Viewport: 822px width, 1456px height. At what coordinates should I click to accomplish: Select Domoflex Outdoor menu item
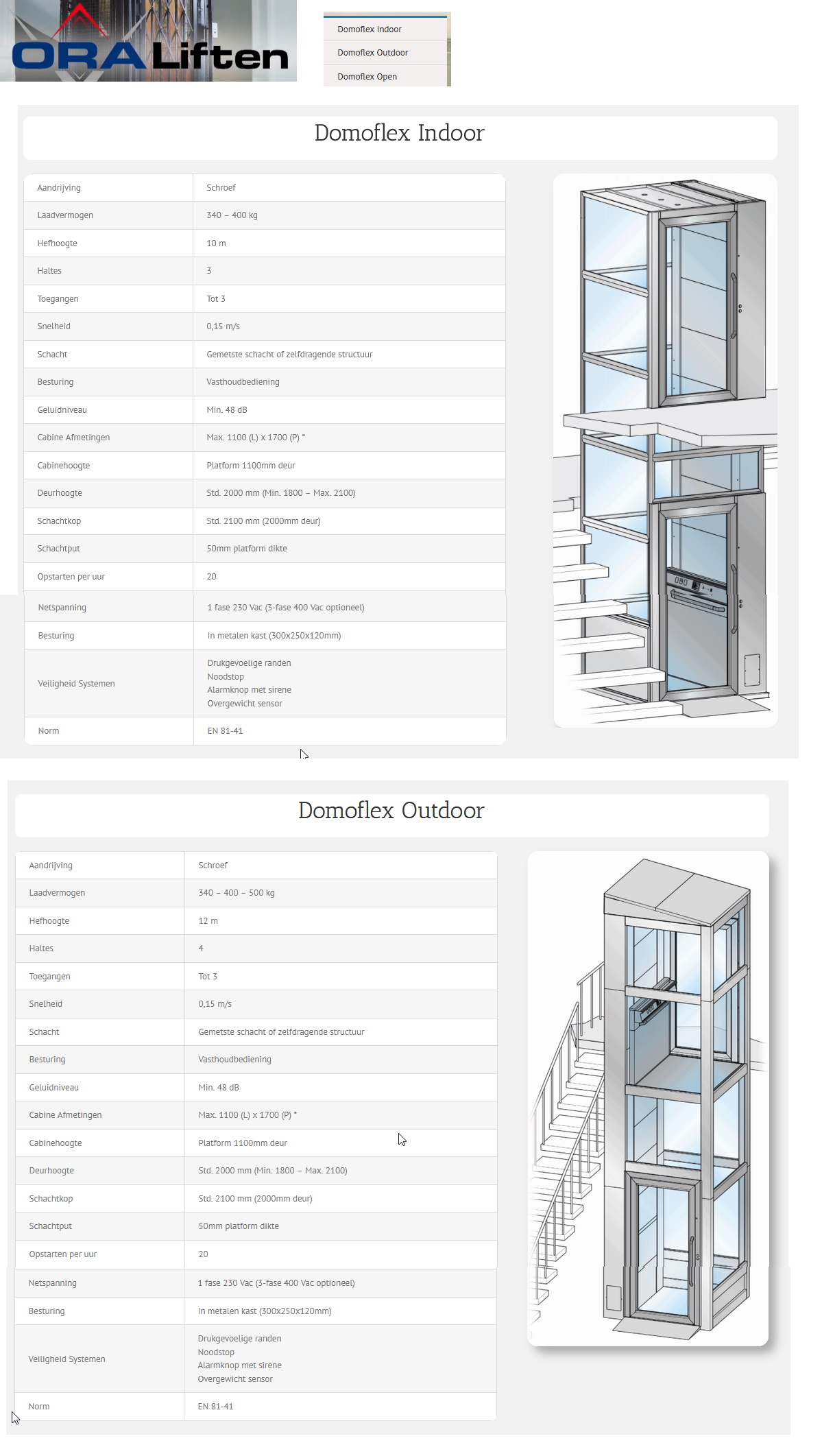click(x=372, y=53)
